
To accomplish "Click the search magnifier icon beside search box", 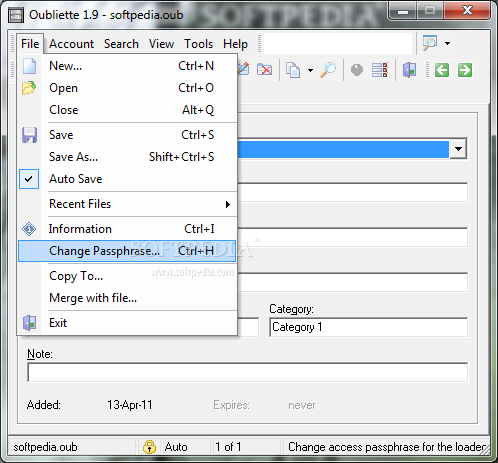I will click(x=430, y=43).
